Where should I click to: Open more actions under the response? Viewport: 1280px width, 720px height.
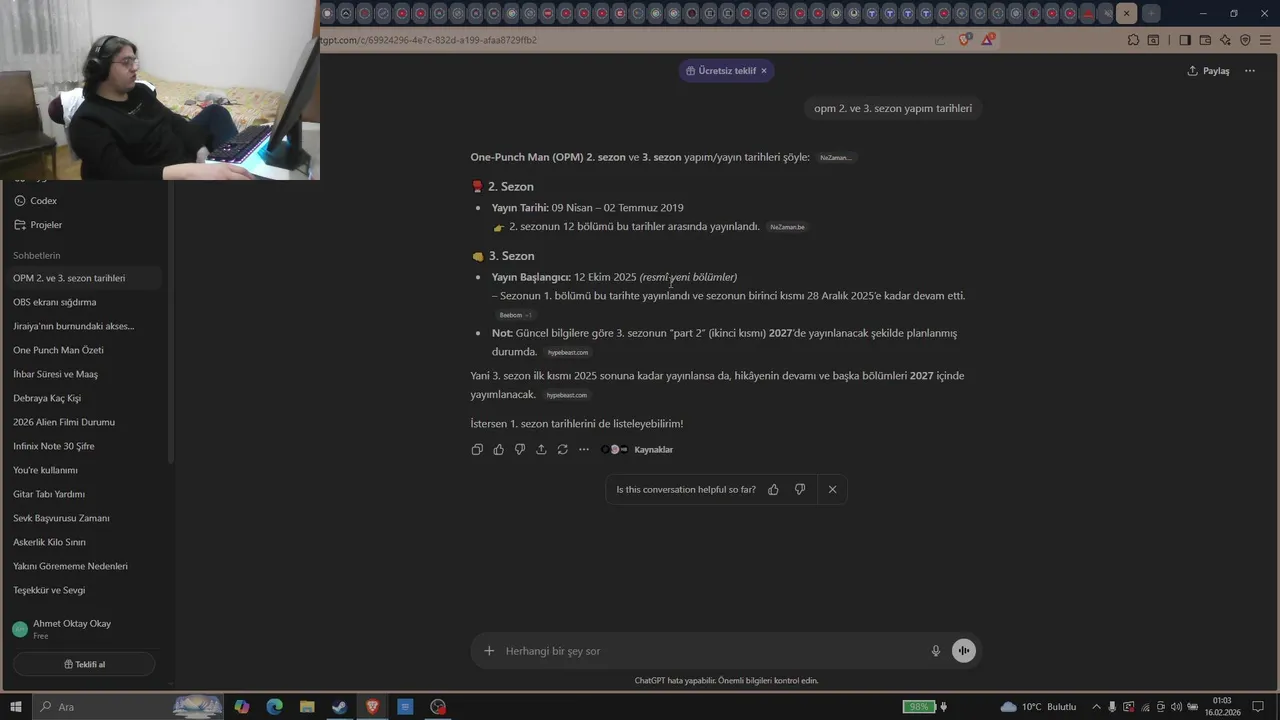(584, 450)
